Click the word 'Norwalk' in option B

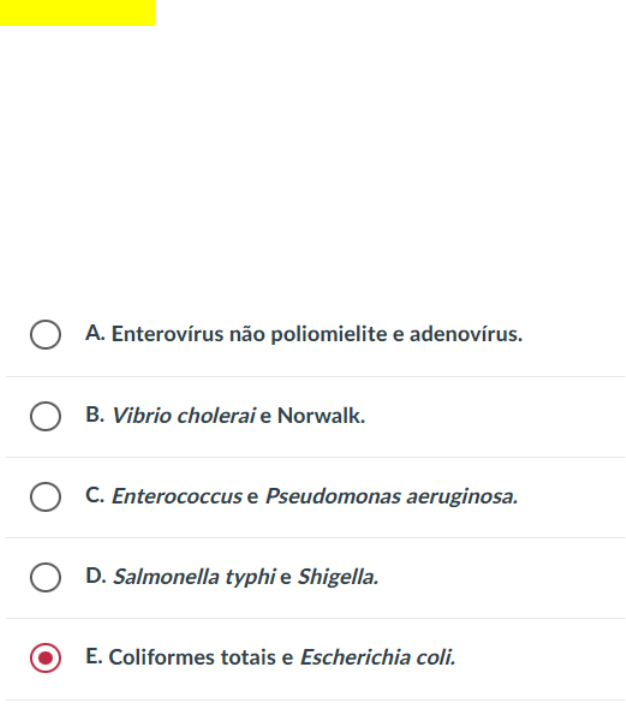tap(320, 416)
